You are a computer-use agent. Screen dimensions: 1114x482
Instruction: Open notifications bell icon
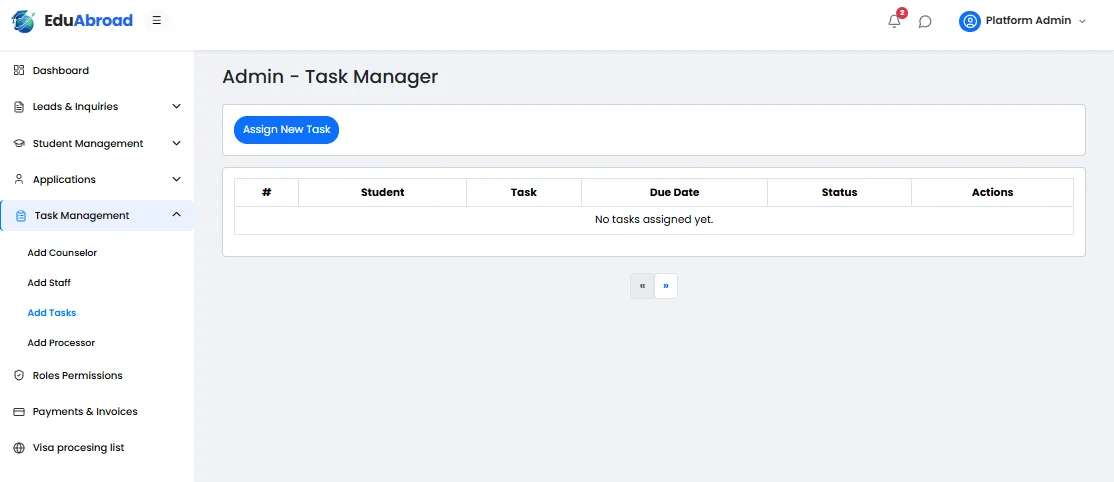point(894,21)
